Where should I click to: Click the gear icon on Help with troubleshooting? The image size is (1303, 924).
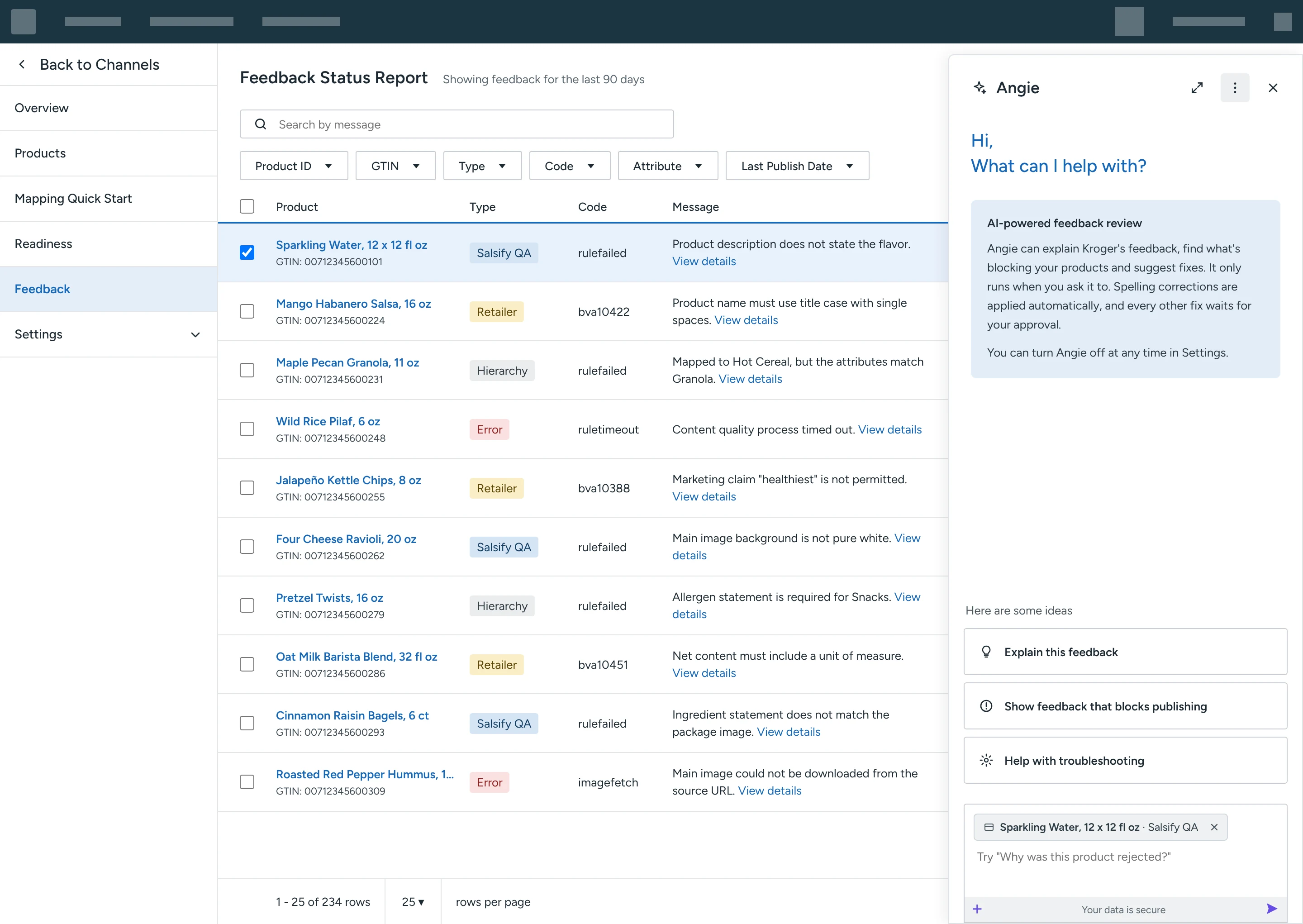coord(986,761)
